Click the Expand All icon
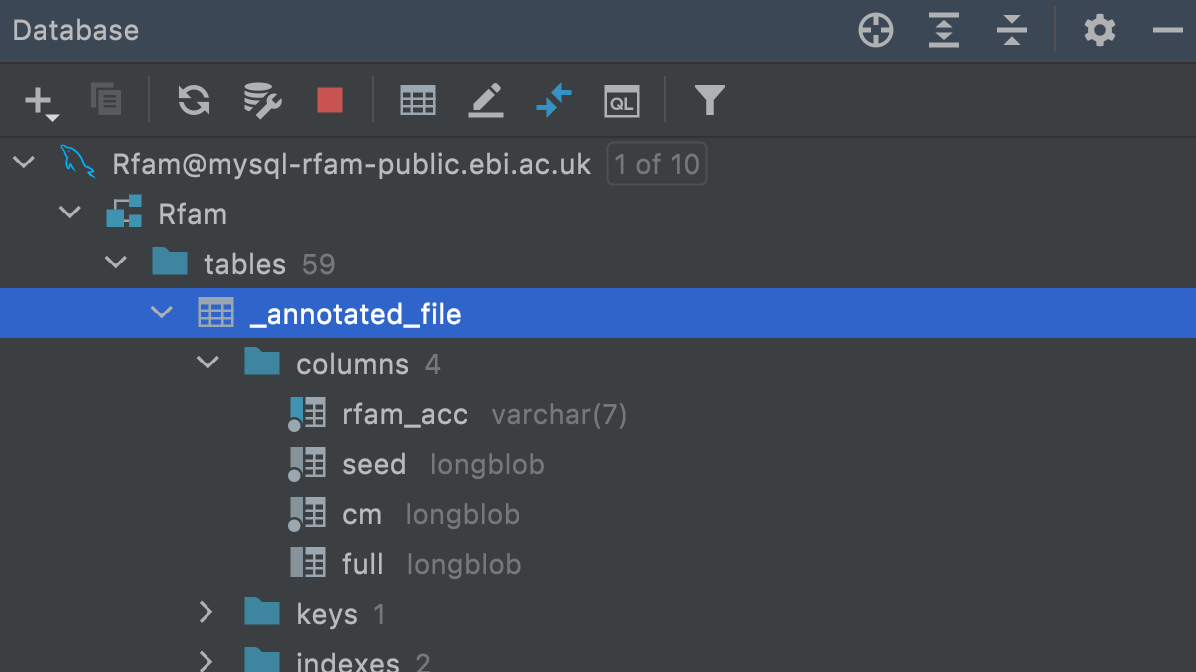Screen dimensions: 1196x672 944,31
